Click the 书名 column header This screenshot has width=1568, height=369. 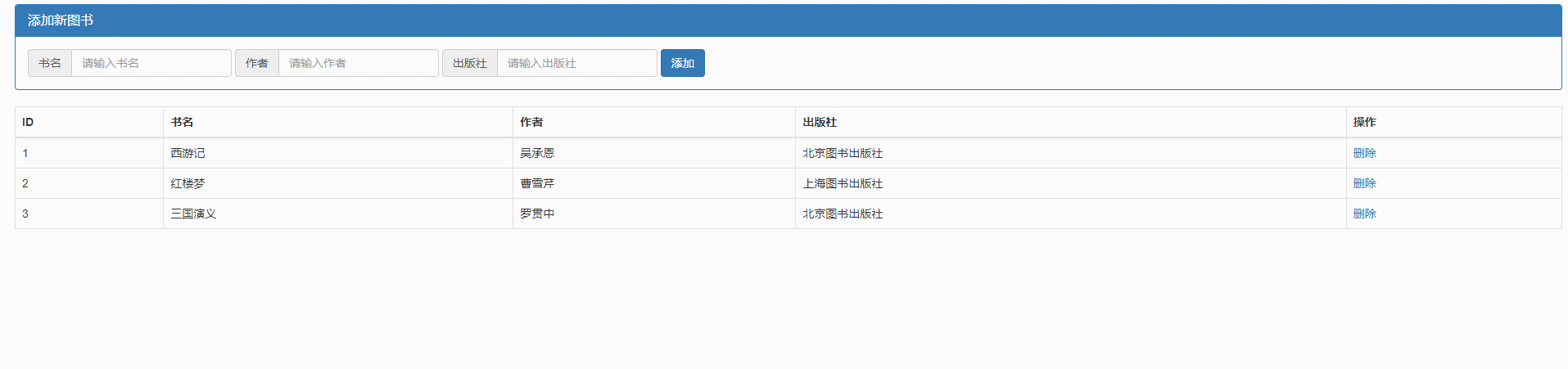click(338, 122)
